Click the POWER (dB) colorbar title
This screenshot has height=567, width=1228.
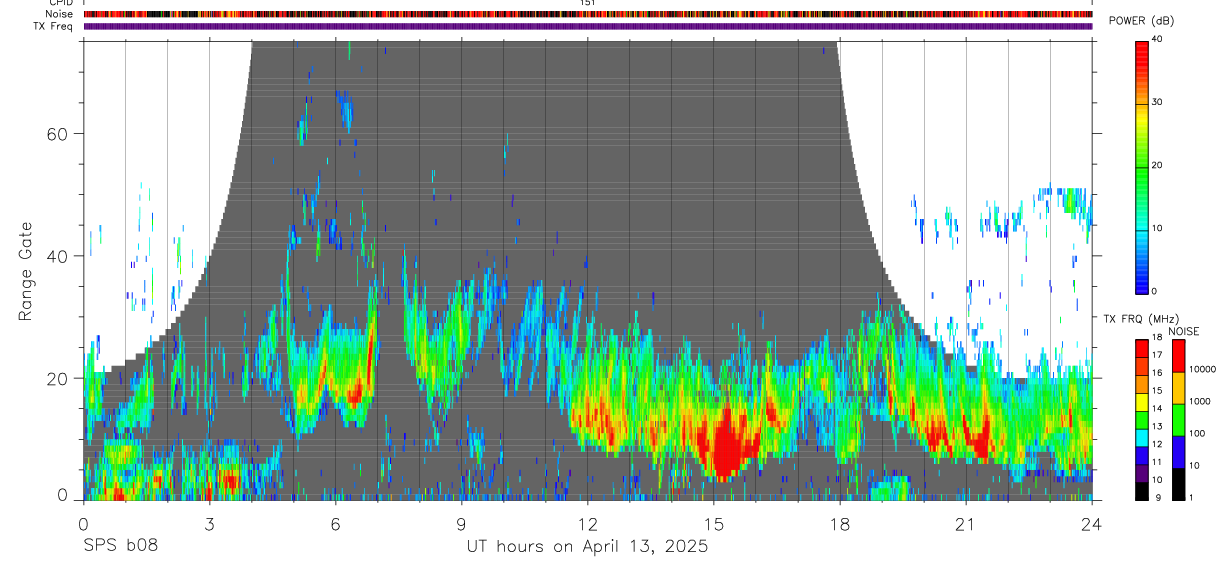(1141, 21)
